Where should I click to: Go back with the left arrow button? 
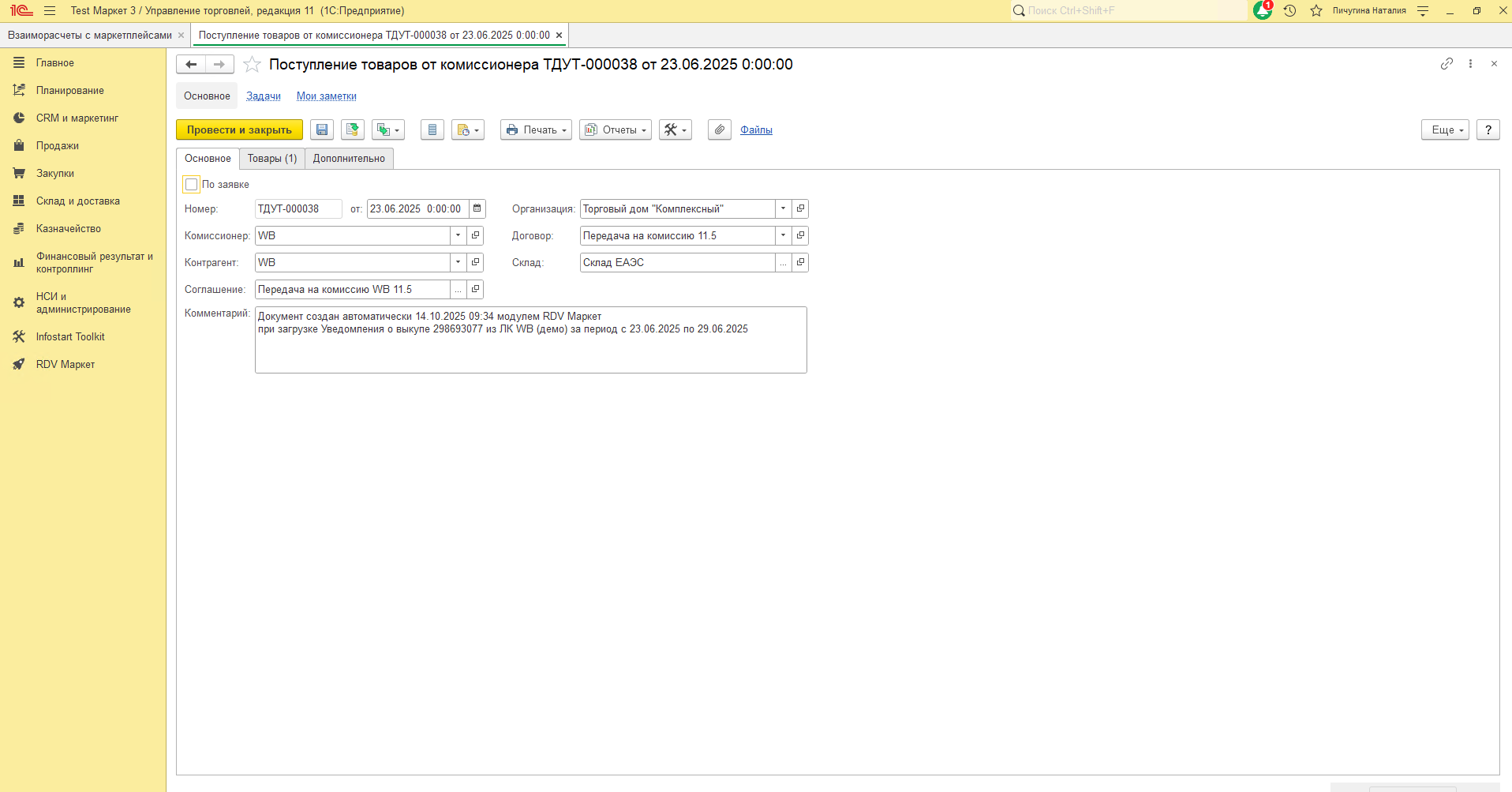pos(191,65)
